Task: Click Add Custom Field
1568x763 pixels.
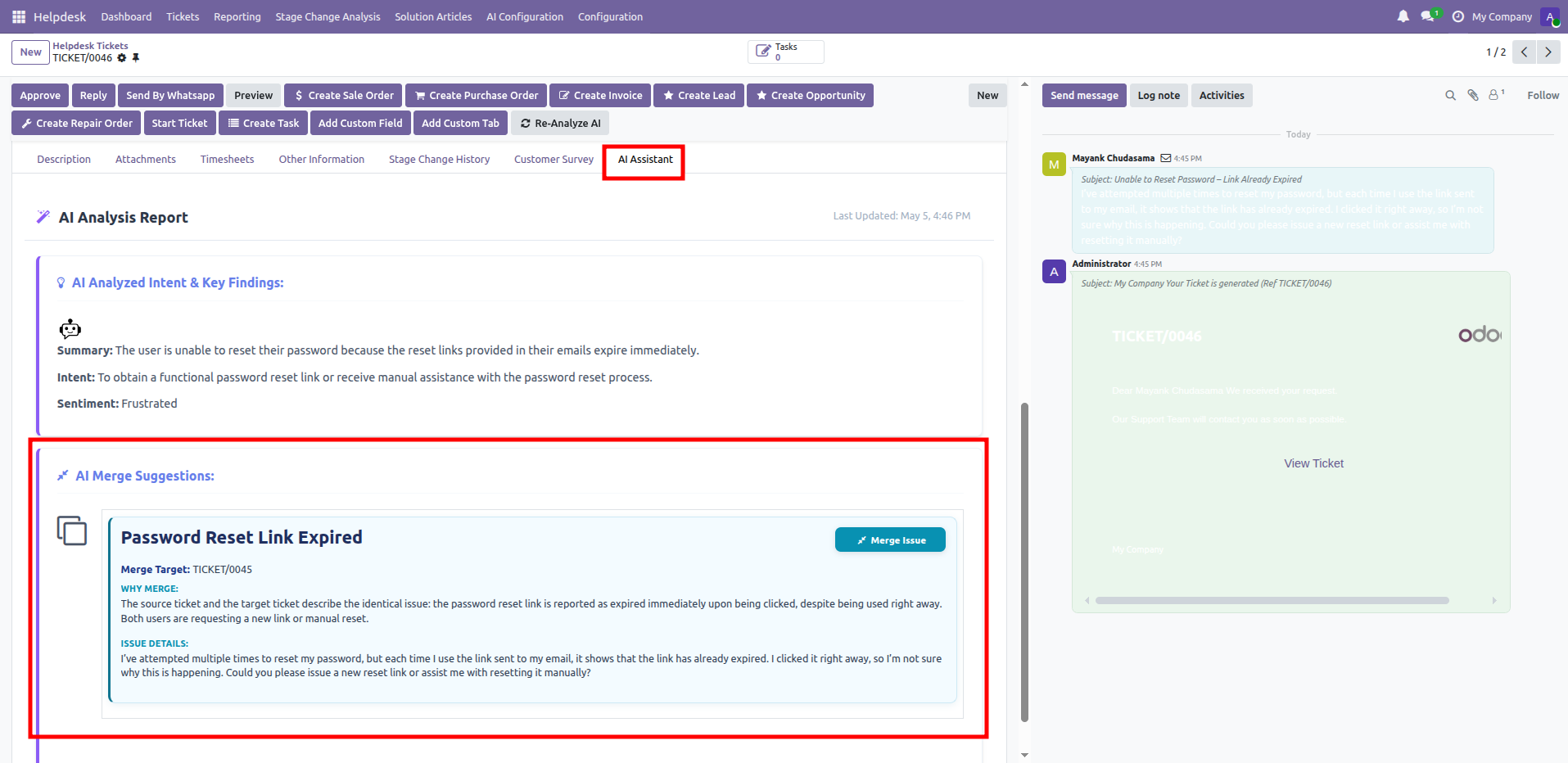Action: coord(360,123)
